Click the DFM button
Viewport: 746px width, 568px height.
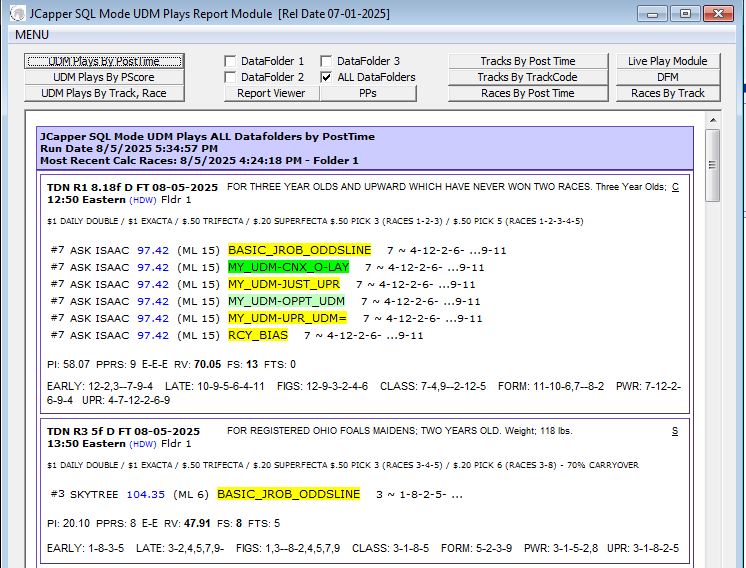pos(668,77)
